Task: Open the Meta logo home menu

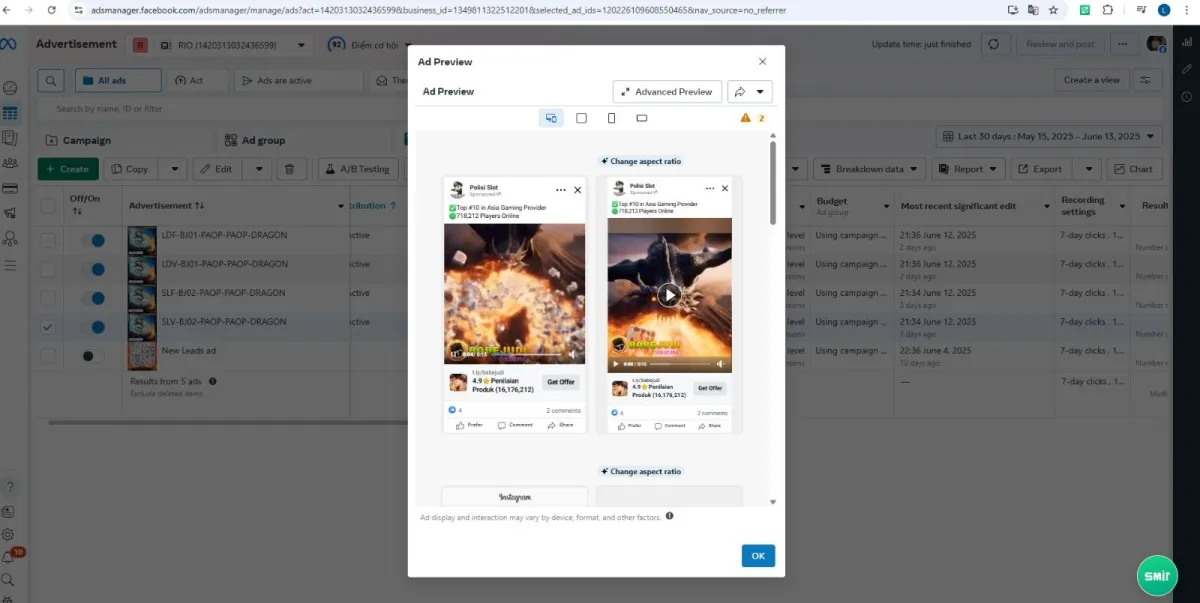Action: pos(9,44)
